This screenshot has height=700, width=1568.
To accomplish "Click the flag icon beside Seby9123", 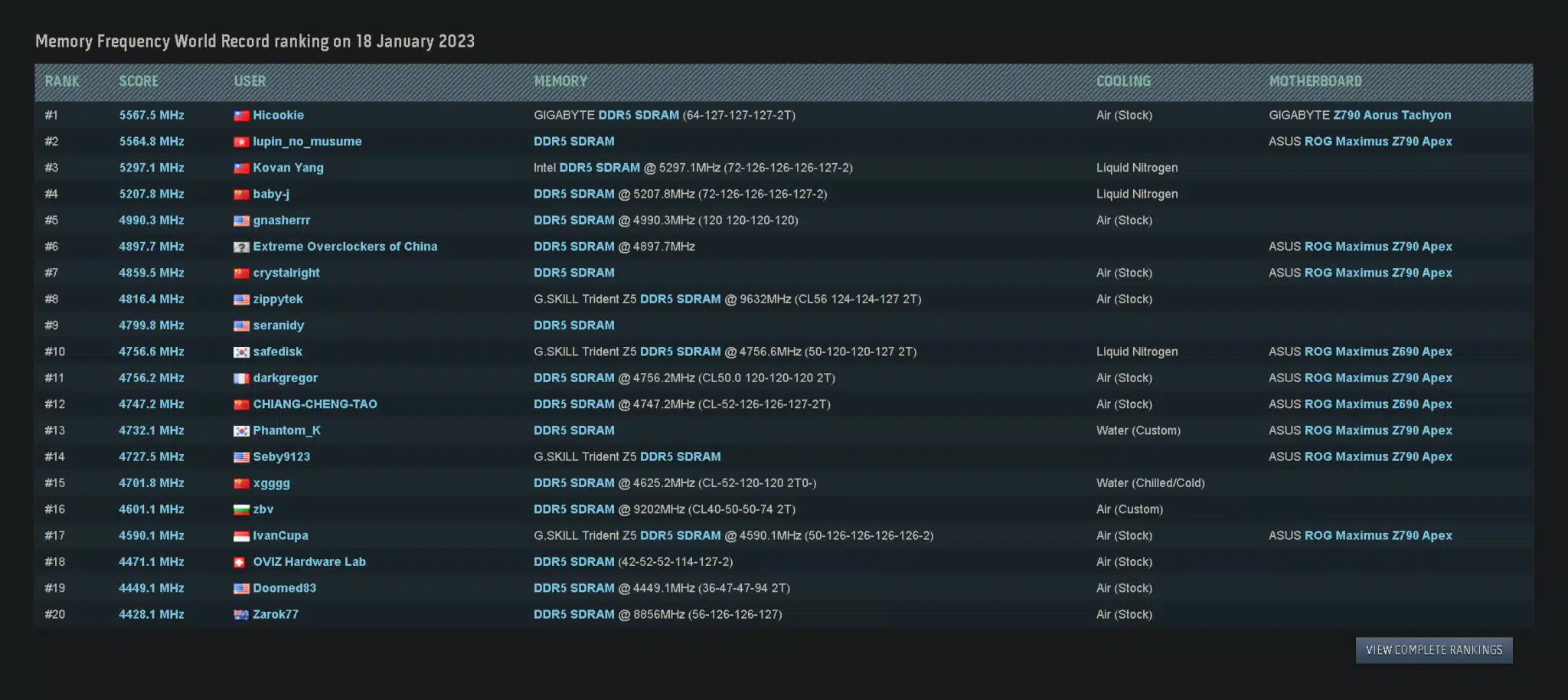I will (x=241, y=457).
